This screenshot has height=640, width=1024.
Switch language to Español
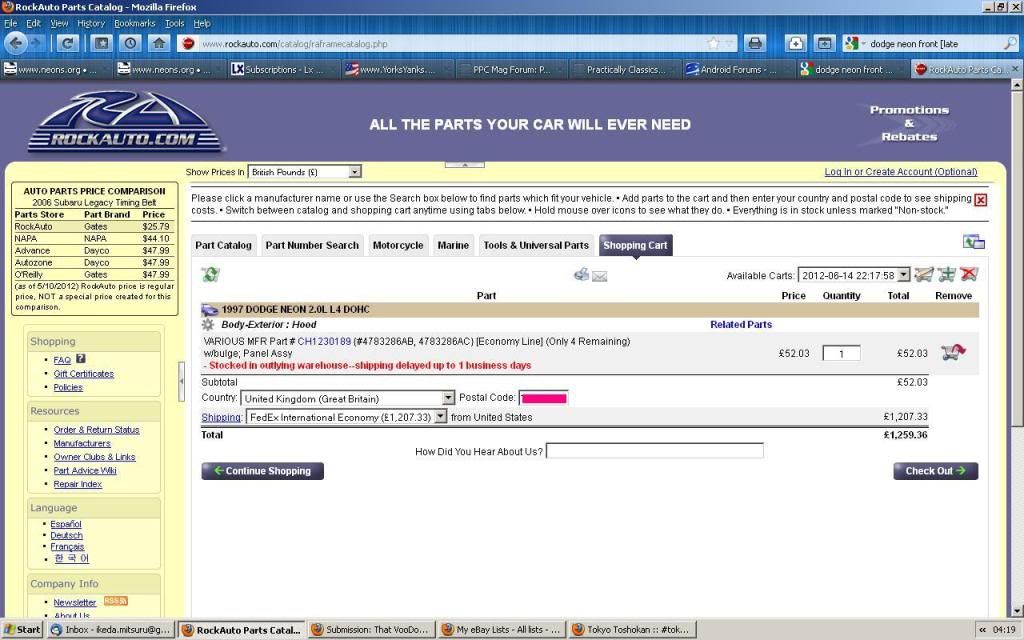[66, 524]
